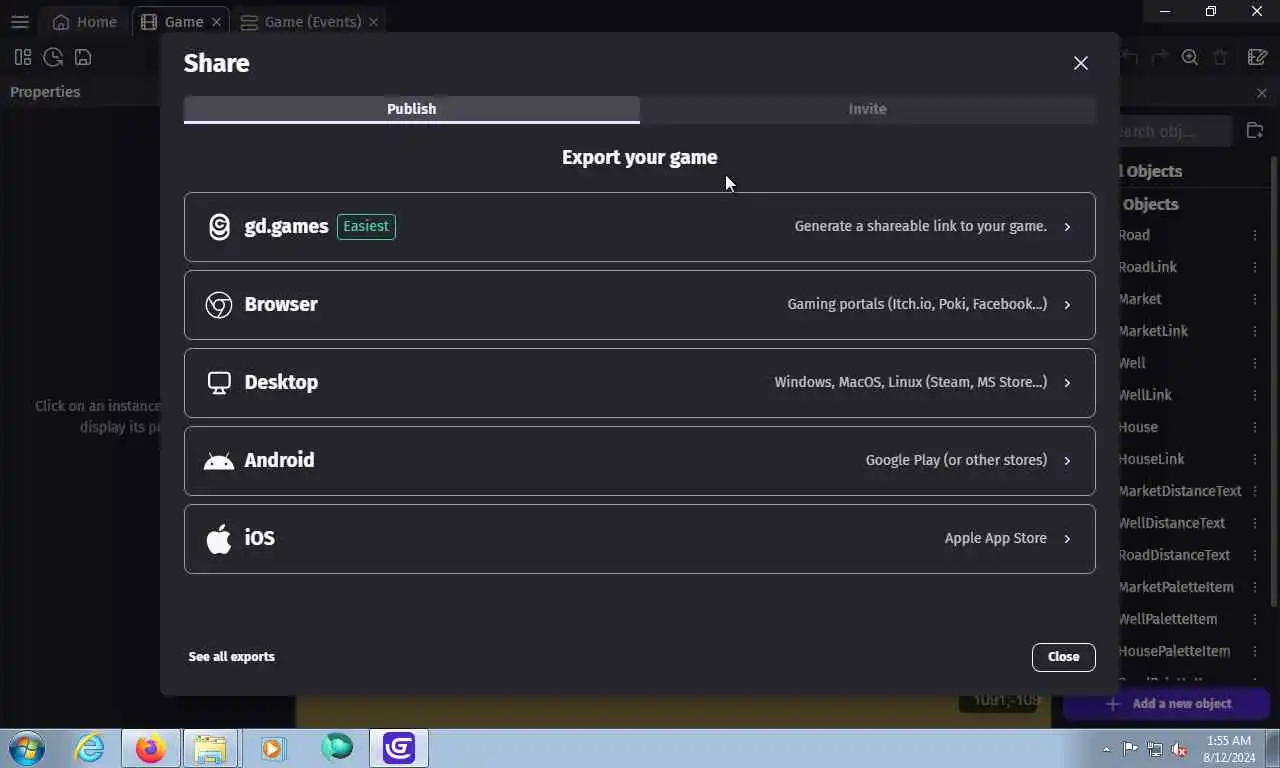Click the Android robot icon
Screen dimensions: 1280x768
pyautogui.click(x=219, y=461)
